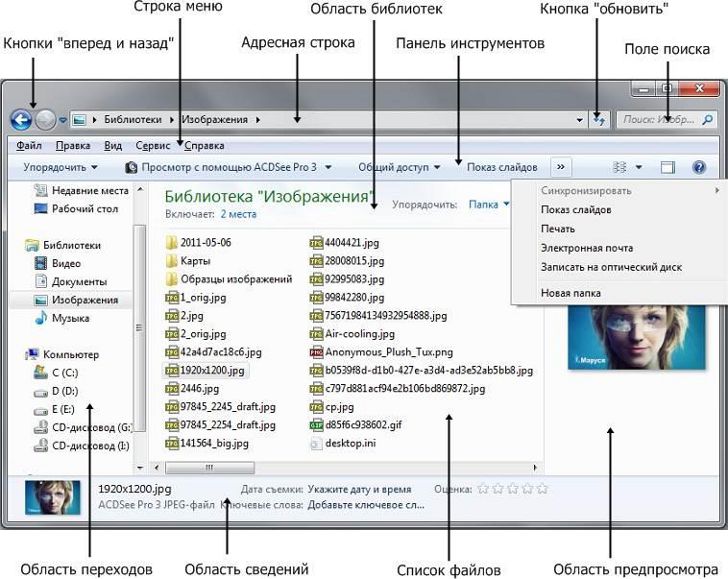Choose Синхронизировать in the overflow menu
Screen dimensions: 728x579
(x=586, y=190)
